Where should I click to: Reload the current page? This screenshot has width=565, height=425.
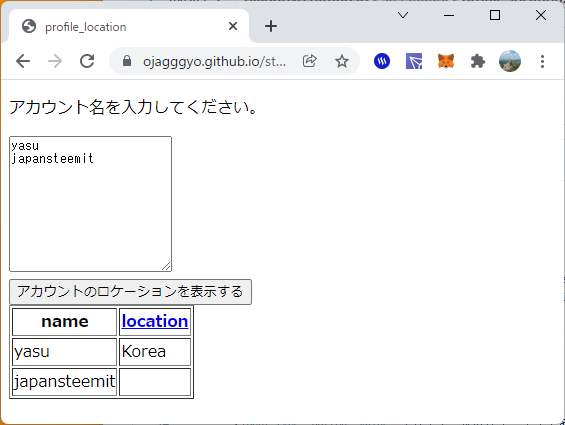click(87, 61)
